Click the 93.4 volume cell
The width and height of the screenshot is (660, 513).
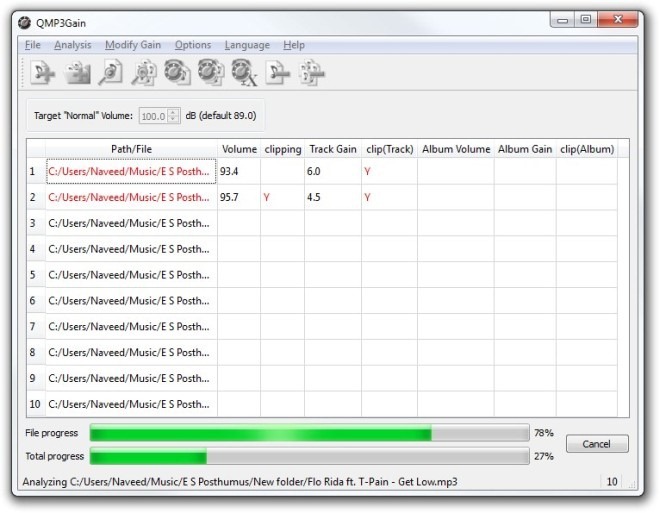click(x=239, y=171)
